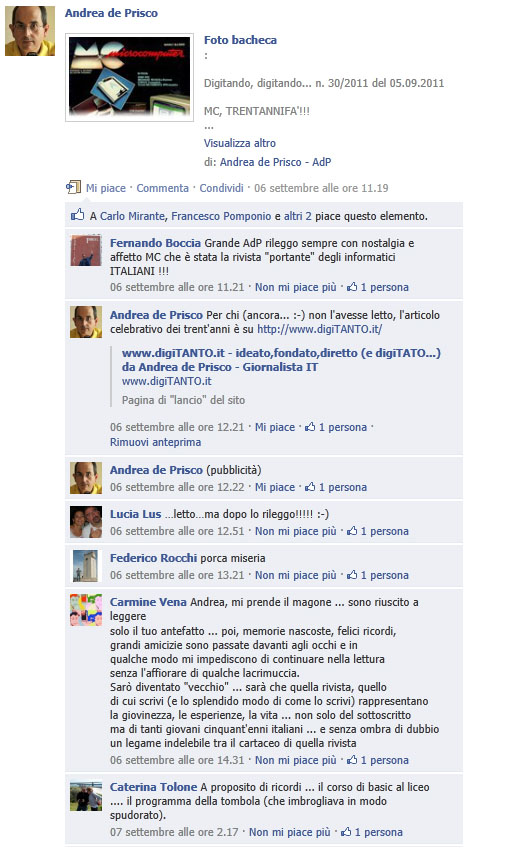Open Carmine Vena's colorful avatar
This screenshot has height=849, width=507.
point(86,609)
